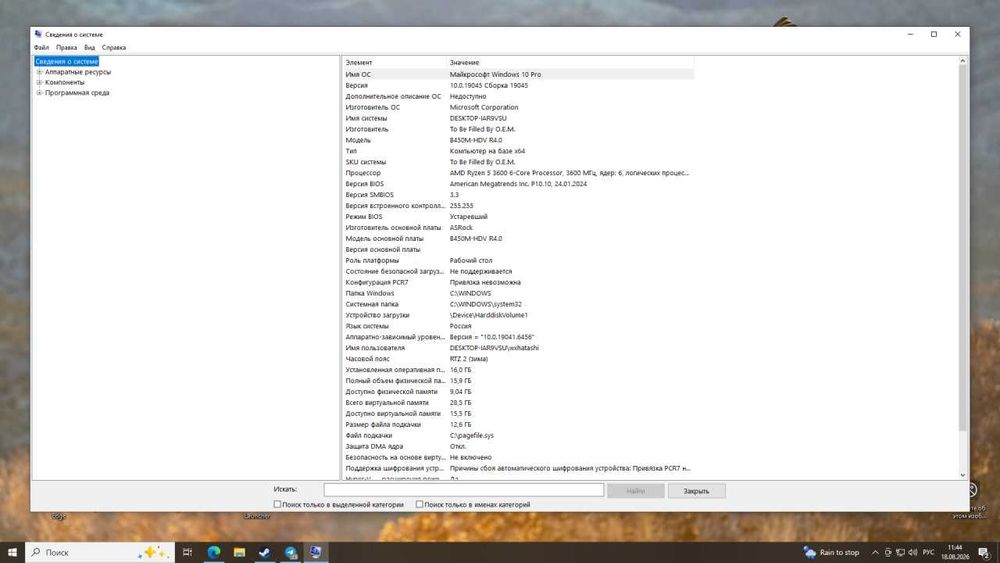1000x563 pixels.
Task: Select the Аппаратные ресурсы tree item
Action: [78, 72]
